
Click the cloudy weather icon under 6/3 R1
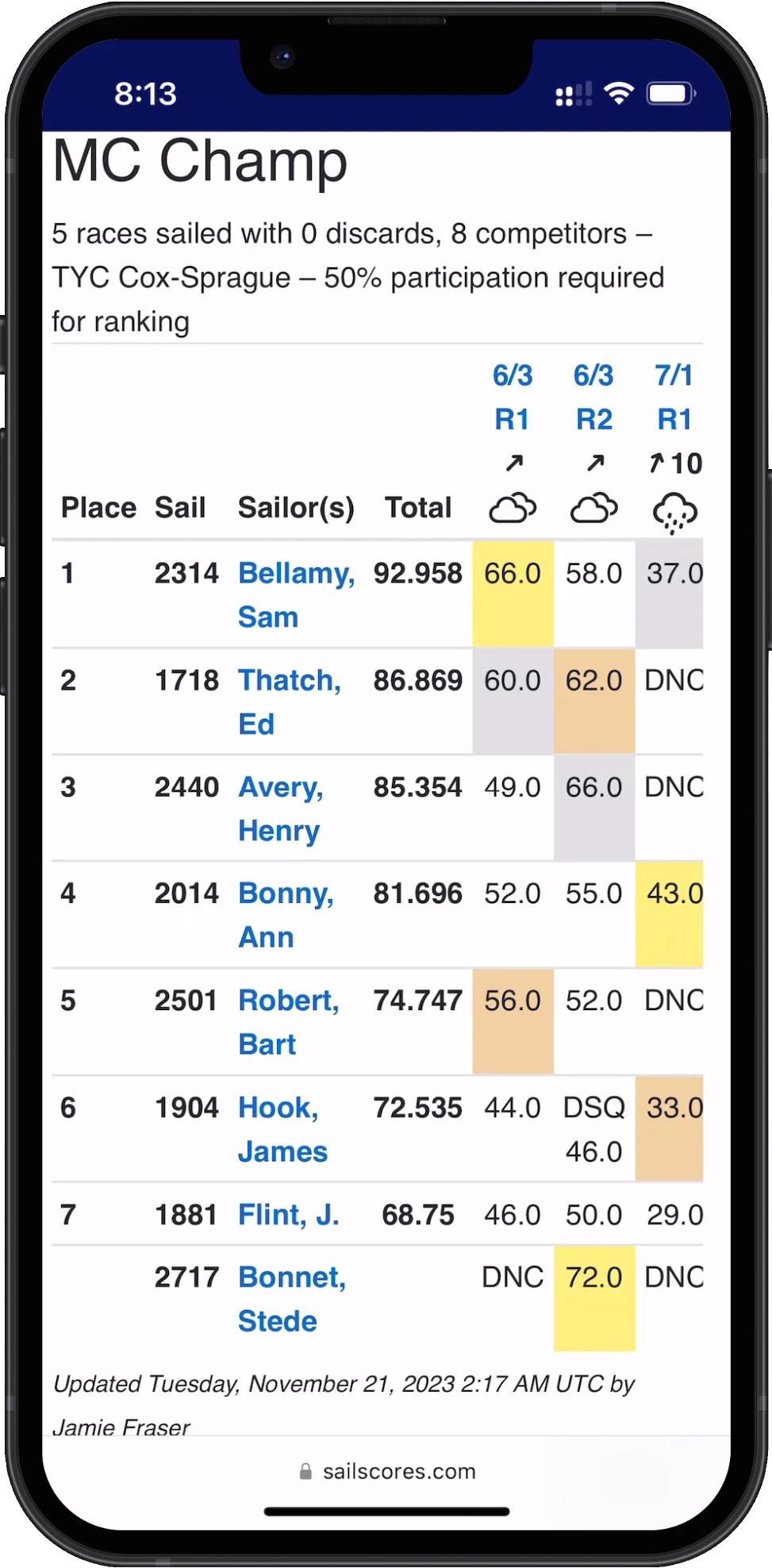513,509
